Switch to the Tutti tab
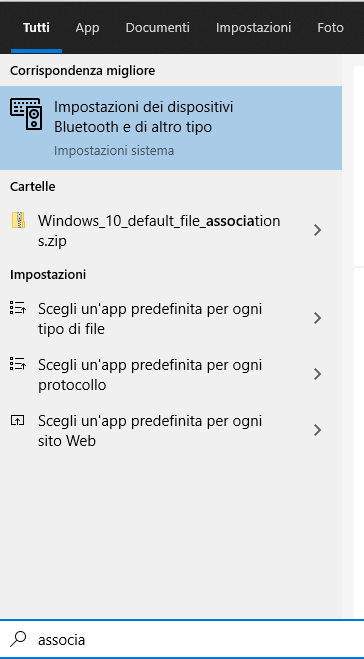 click(x=36, y=28)
